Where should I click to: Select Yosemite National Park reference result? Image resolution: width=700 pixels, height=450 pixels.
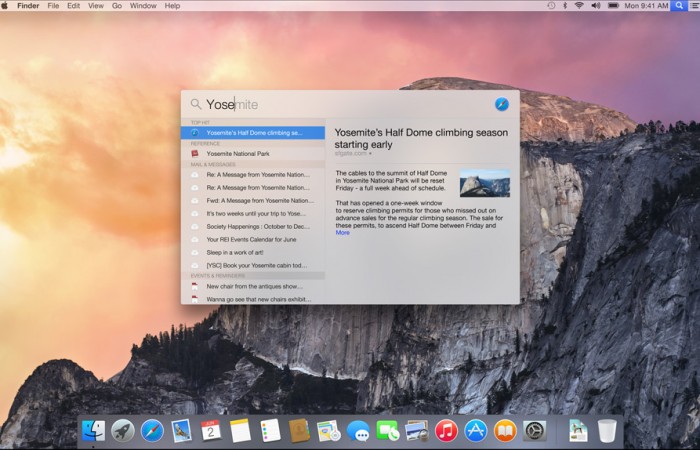click(x=237, y=154)
